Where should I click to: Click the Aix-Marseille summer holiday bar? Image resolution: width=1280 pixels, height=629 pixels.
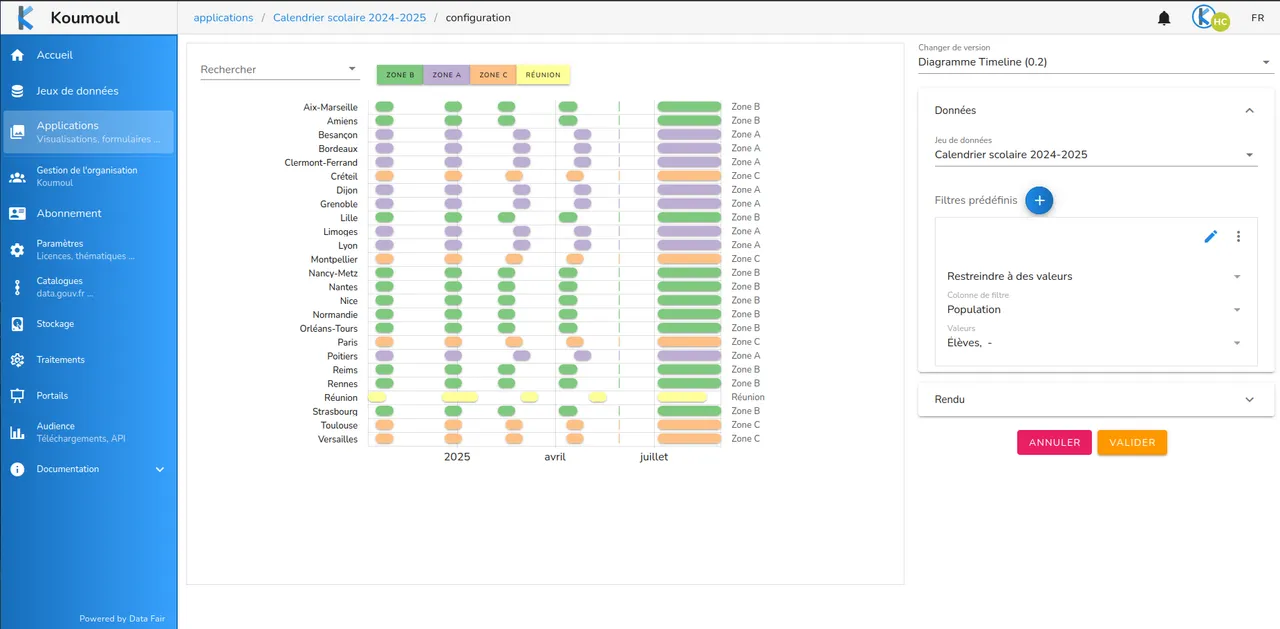689,107
